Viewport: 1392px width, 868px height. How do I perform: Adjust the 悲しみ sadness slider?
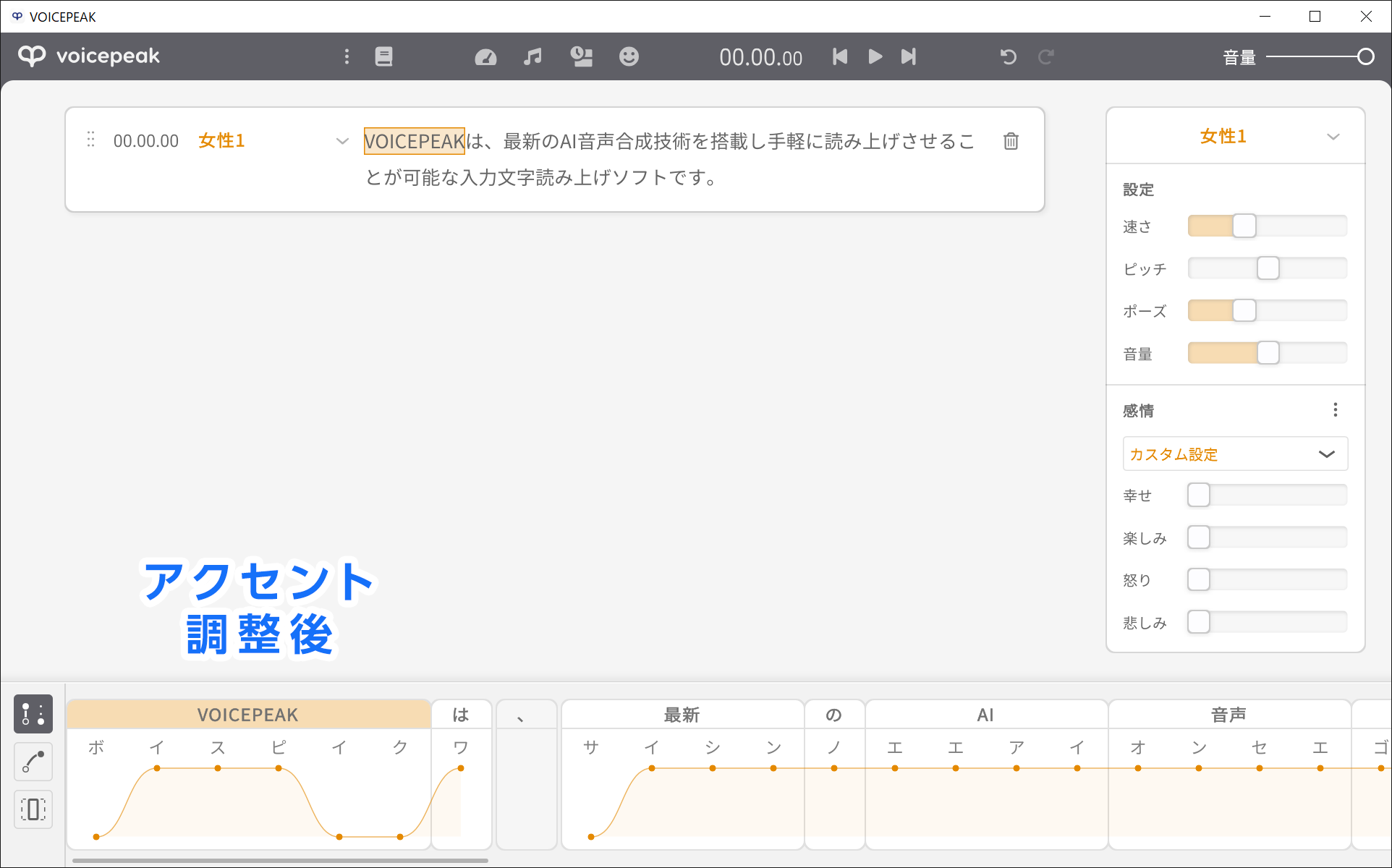click(1268, 622)
